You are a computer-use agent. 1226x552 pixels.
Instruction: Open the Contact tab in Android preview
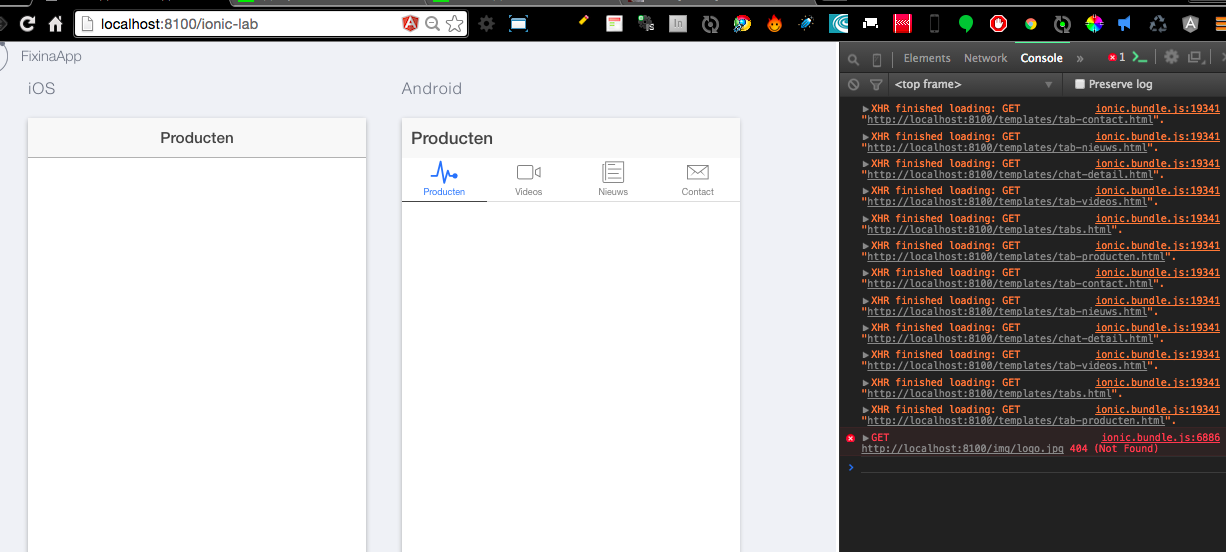pyautogui.click(x=698, y=180)
